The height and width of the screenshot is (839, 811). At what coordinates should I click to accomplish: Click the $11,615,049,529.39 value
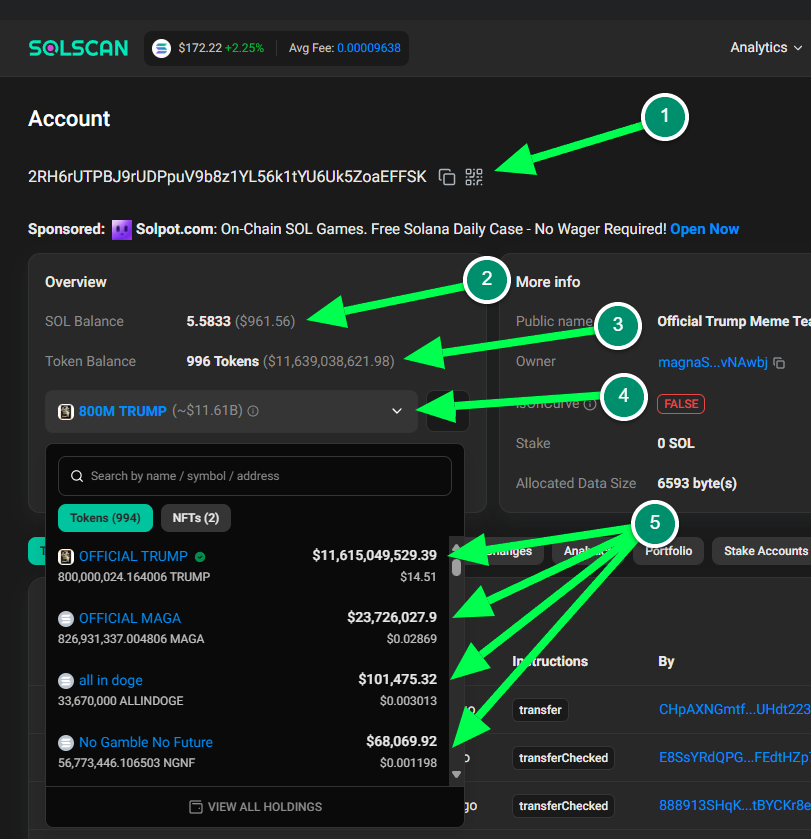(374, 555)
